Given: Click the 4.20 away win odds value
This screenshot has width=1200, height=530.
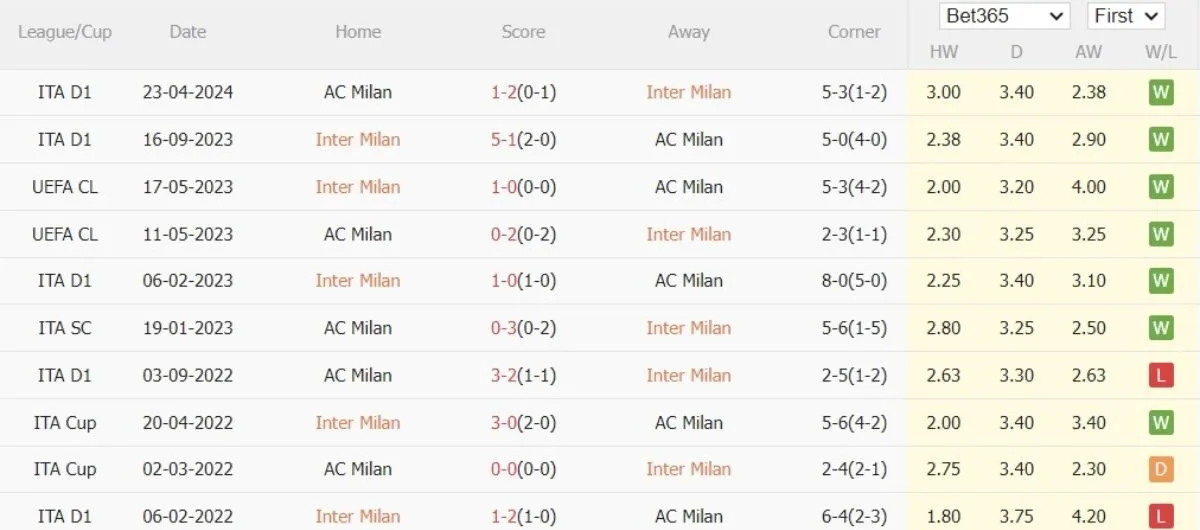Looking at the screenshot, I should point(1088,517).
